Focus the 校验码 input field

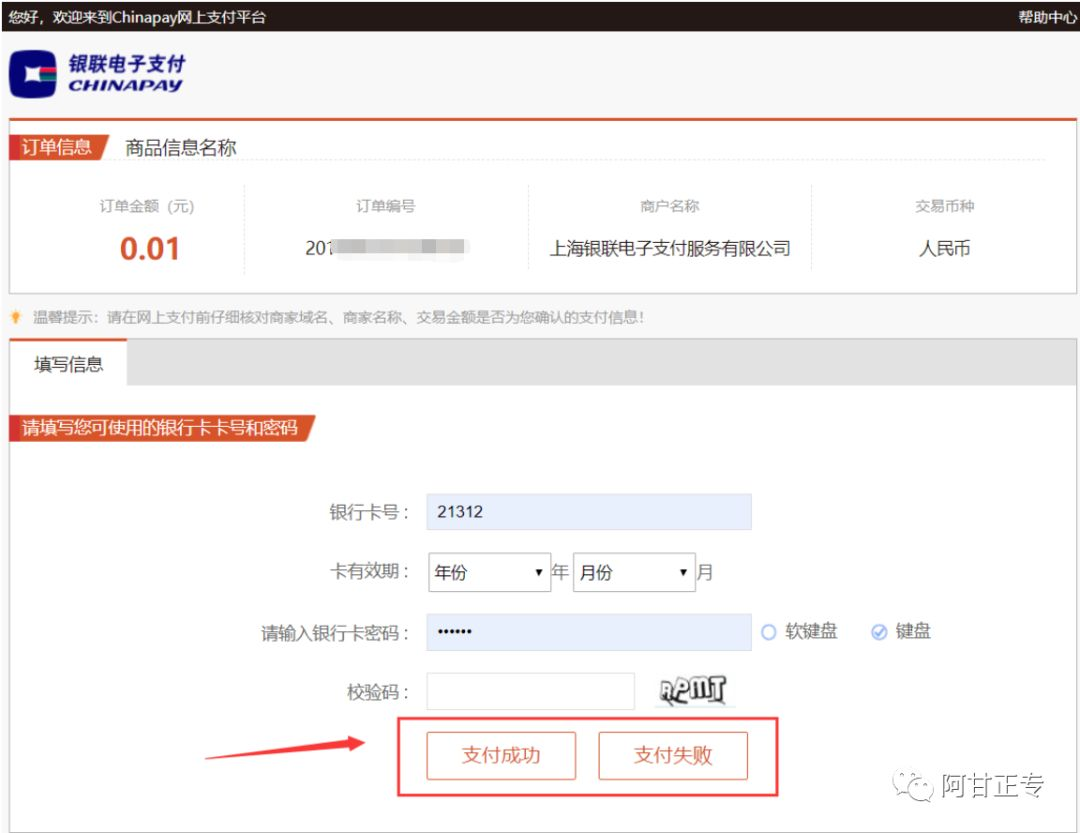(530, 691)
